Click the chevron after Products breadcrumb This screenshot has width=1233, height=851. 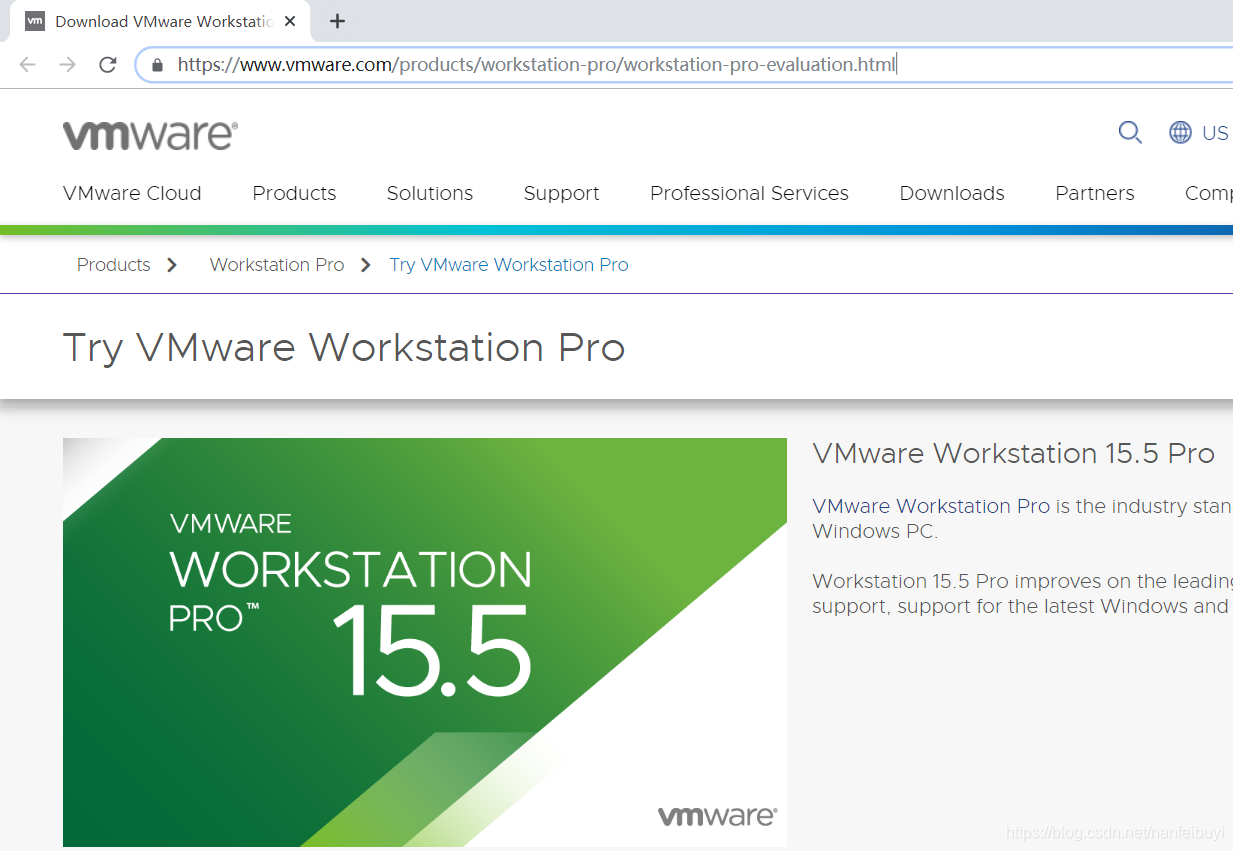(172, 265)
